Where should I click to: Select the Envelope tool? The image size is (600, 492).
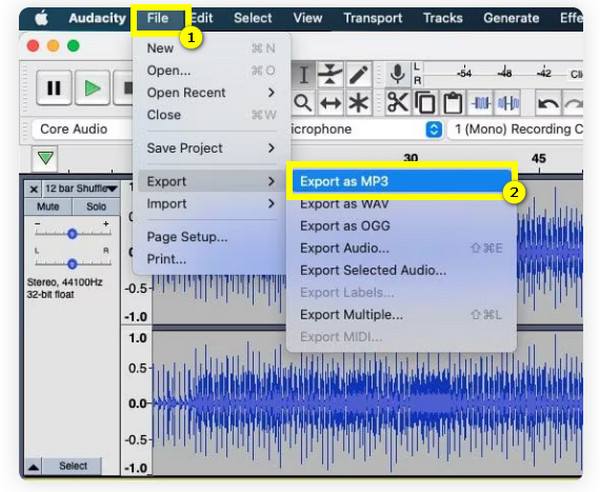point(331,74)
